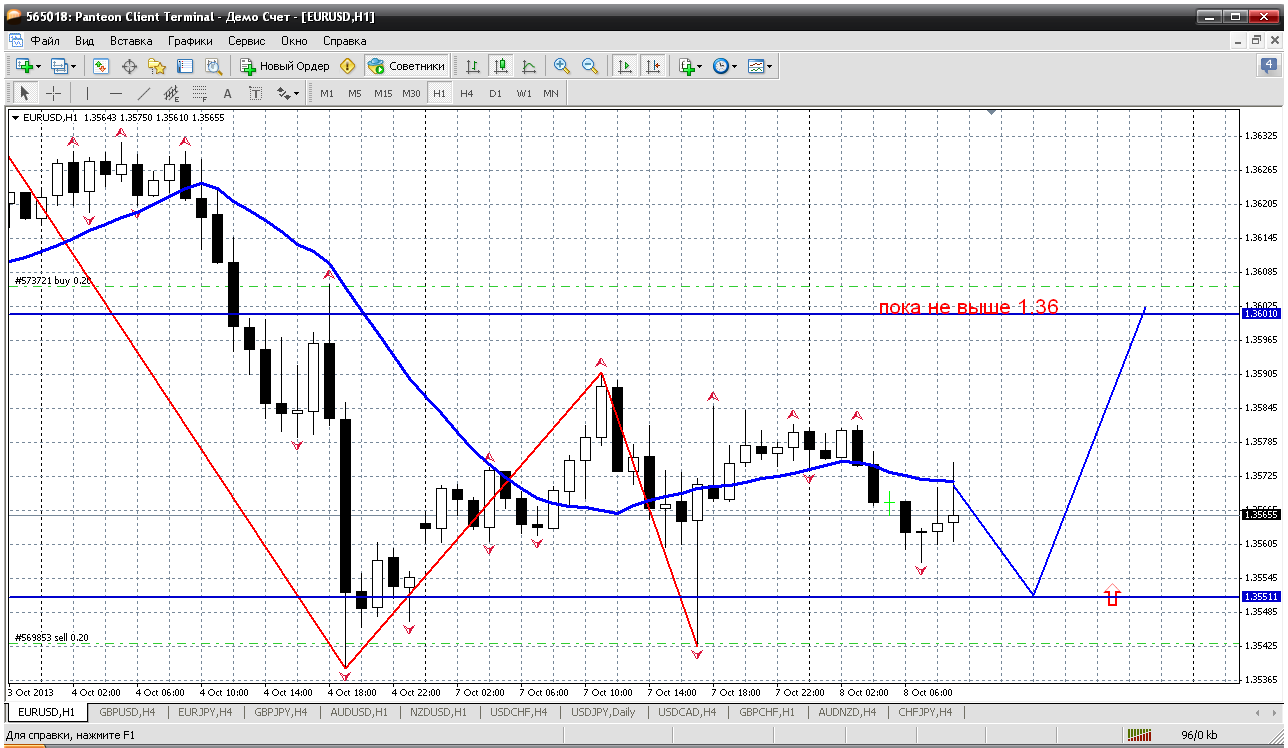Image resolution: width=1288 pixels, height=748 pixels.
Task: Click the chart document icon left of Файл
Action: [x=15, y=41]
